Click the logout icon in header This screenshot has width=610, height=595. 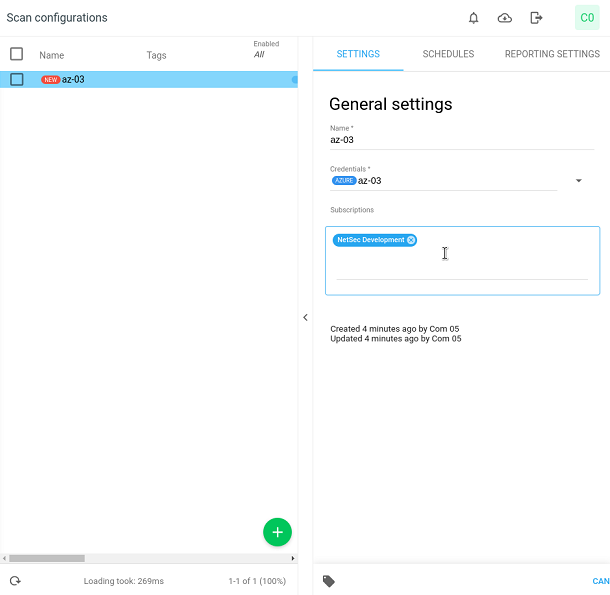click(537, 18)
